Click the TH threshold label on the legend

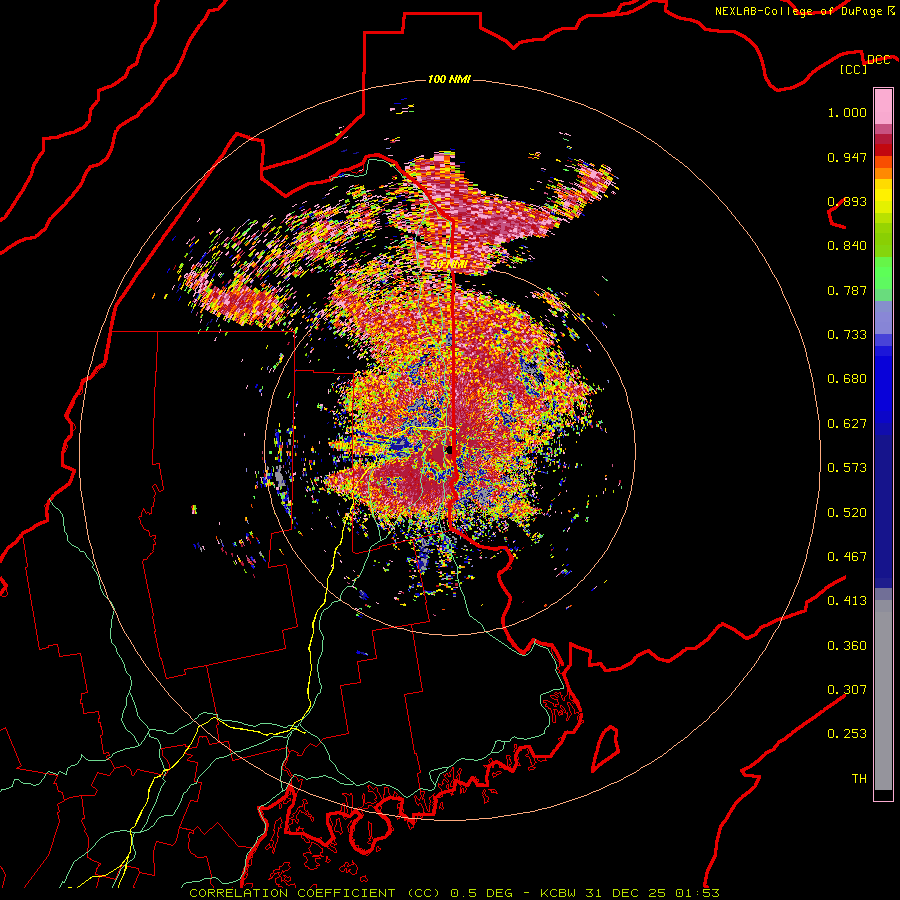click(x=859, y=779)
